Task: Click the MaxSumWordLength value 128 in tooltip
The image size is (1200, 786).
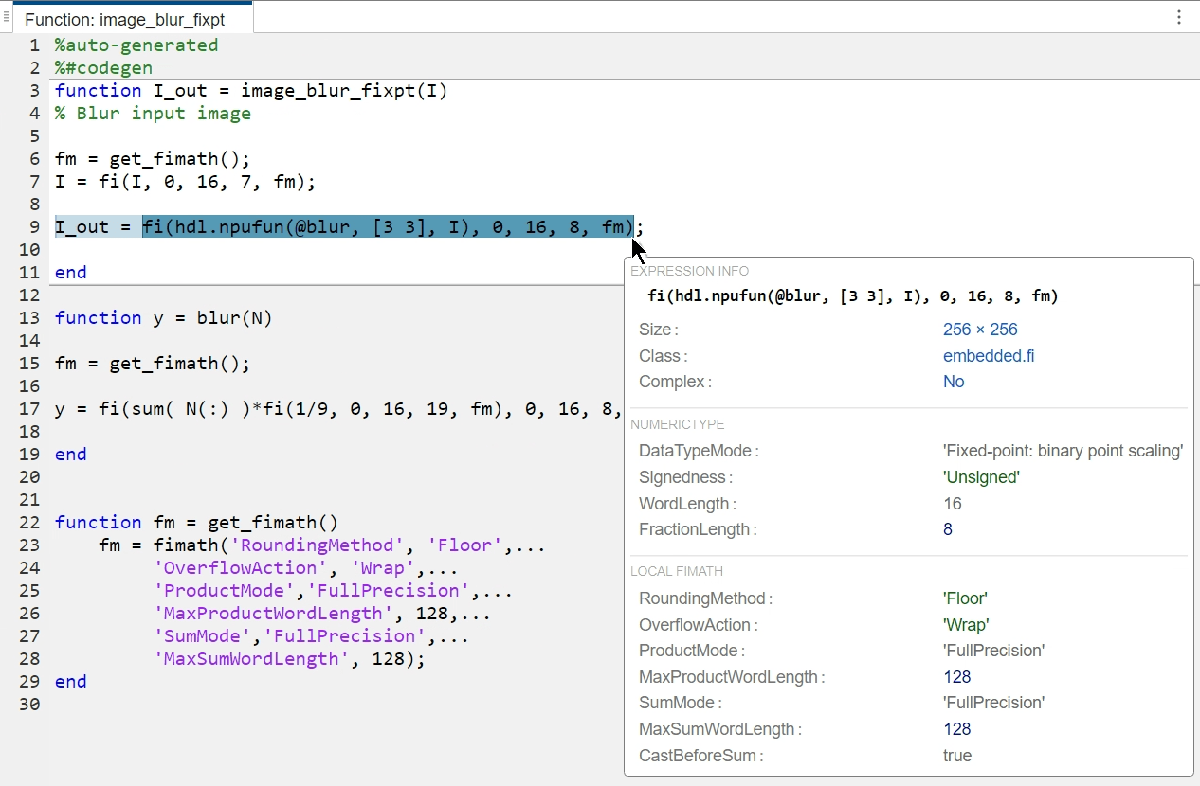Action: click(957, 729)
